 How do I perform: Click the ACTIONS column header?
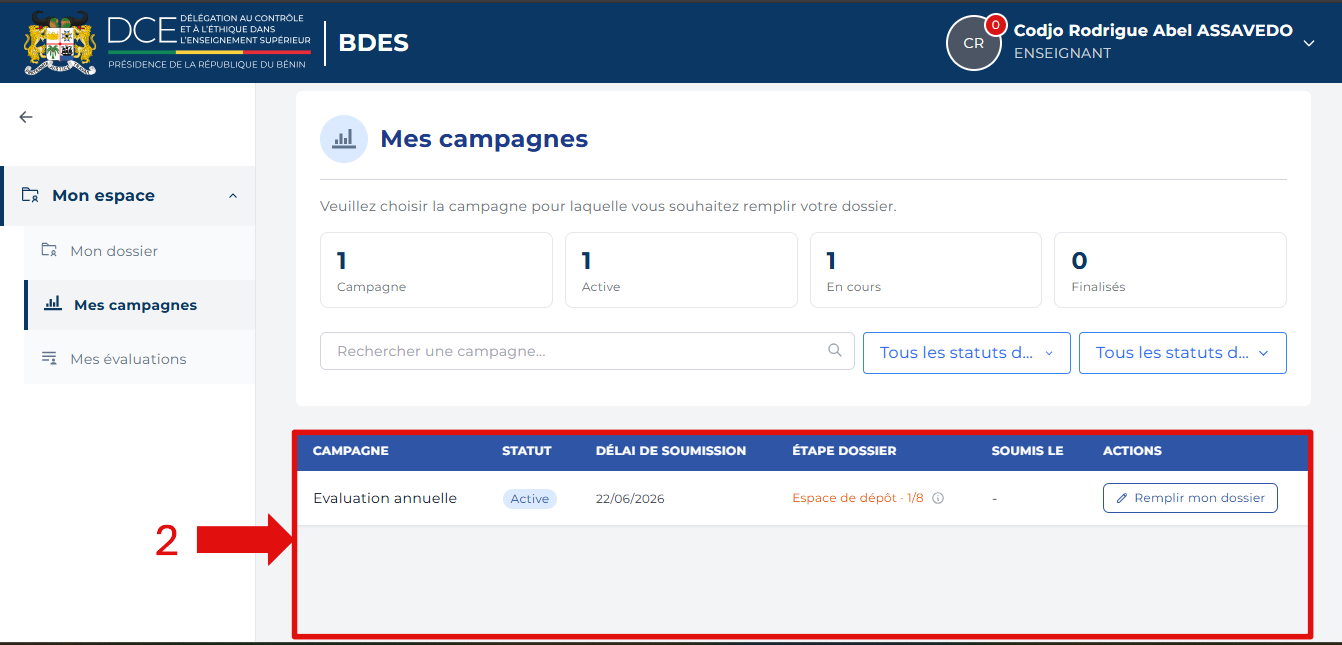click(x=1132, y=451)
